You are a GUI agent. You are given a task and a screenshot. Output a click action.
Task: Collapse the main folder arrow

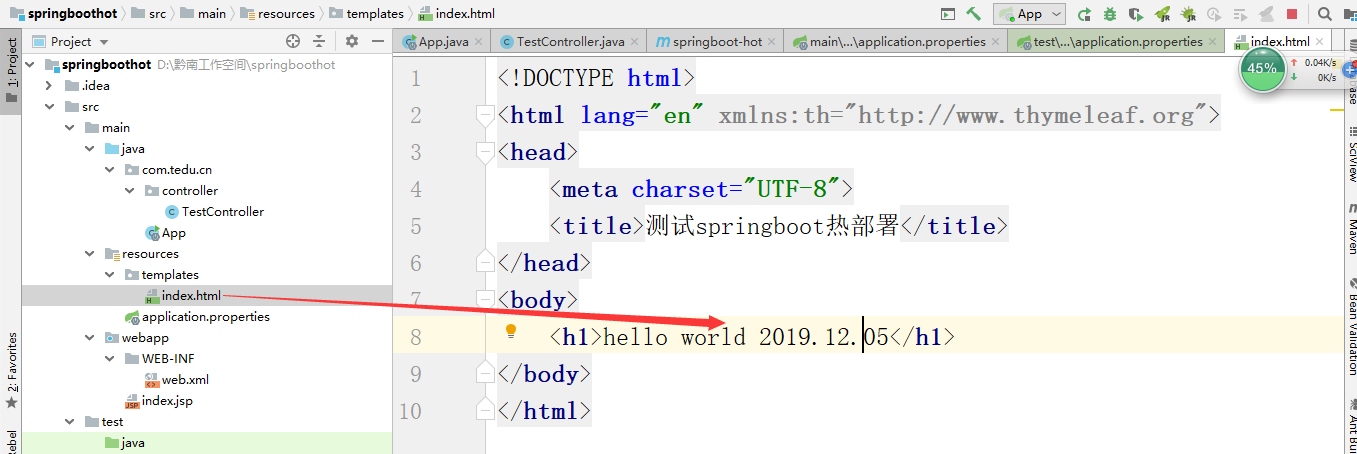click(x=69, y=127)
